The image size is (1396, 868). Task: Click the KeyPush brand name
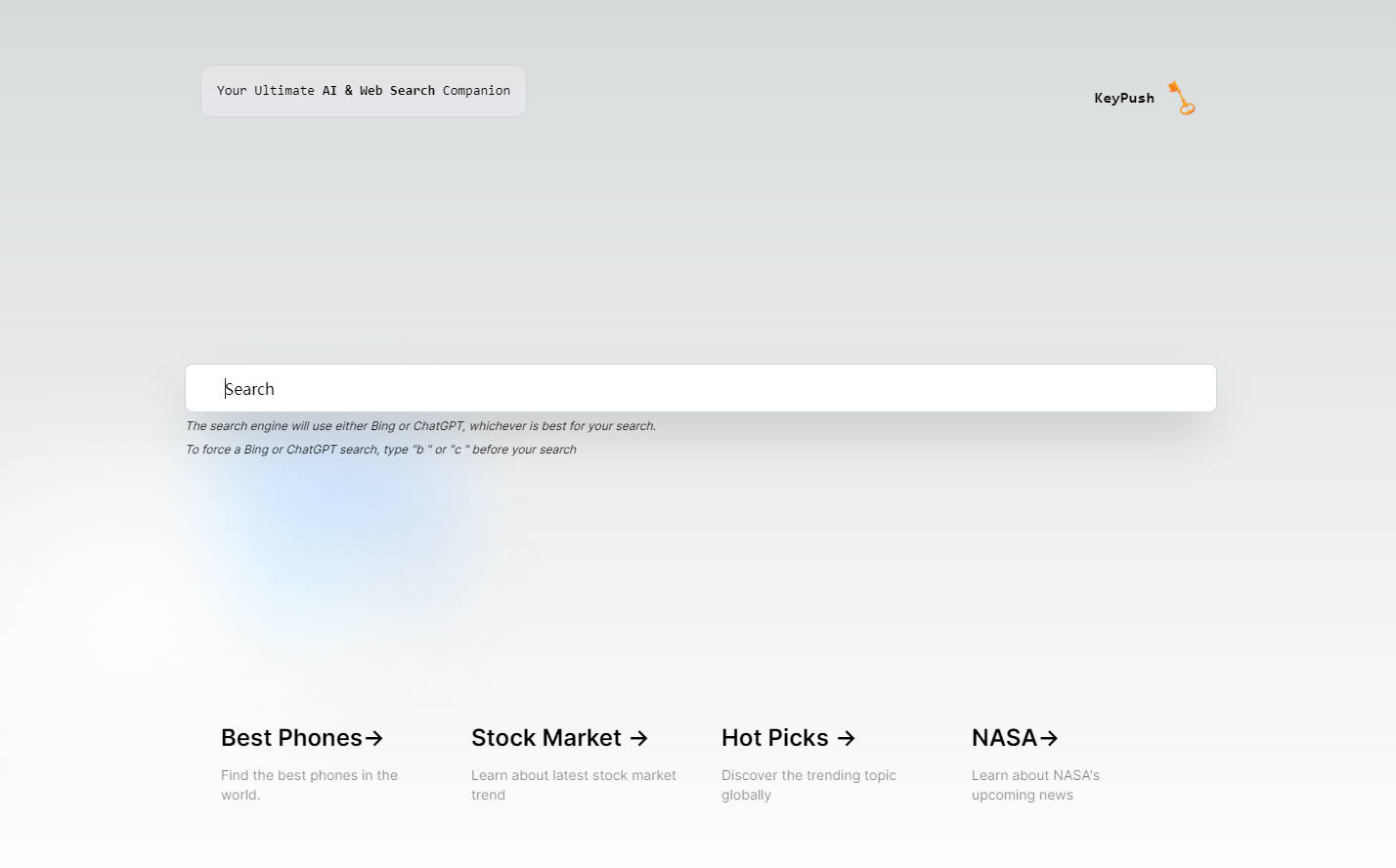[1123, 98]
